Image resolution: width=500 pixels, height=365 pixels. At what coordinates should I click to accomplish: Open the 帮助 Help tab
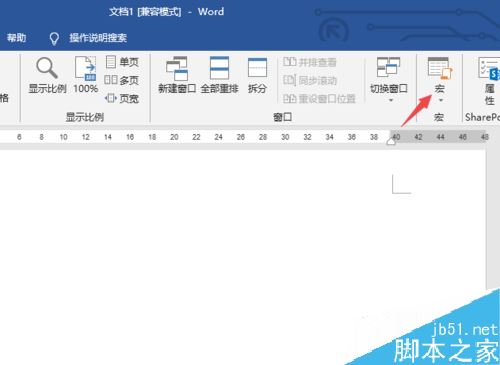(16, 38)
